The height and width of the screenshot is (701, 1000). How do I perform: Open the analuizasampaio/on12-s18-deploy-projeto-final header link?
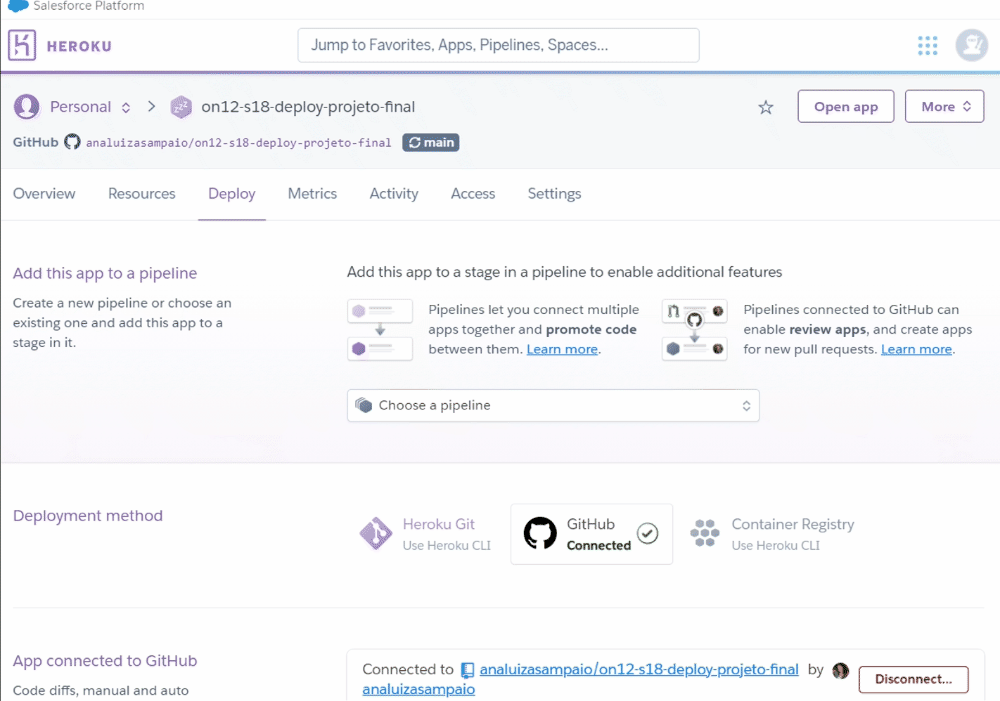[x=239, y=143]
